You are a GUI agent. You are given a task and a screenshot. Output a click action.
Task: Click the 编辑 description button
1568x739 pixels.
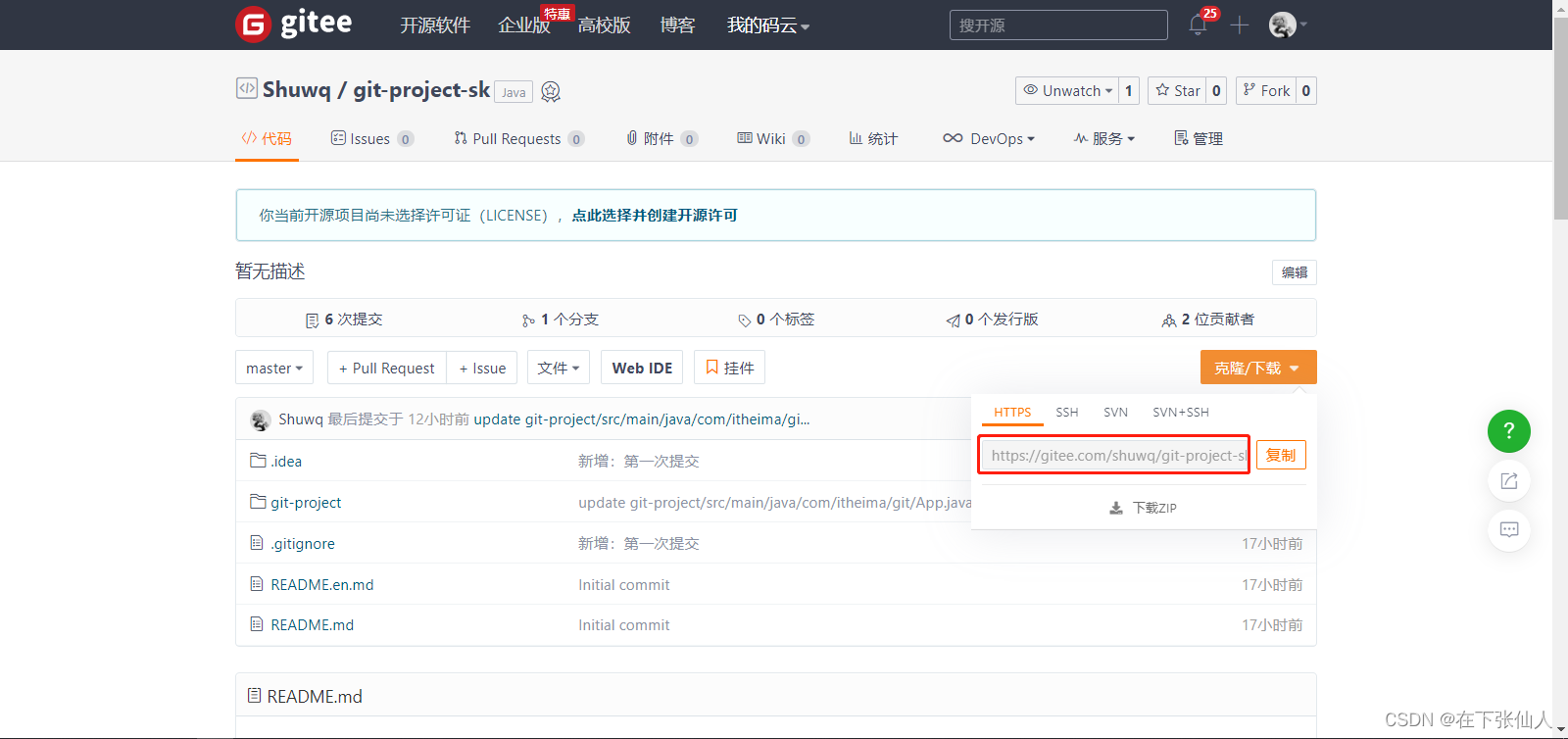(x=1295, y=272)
